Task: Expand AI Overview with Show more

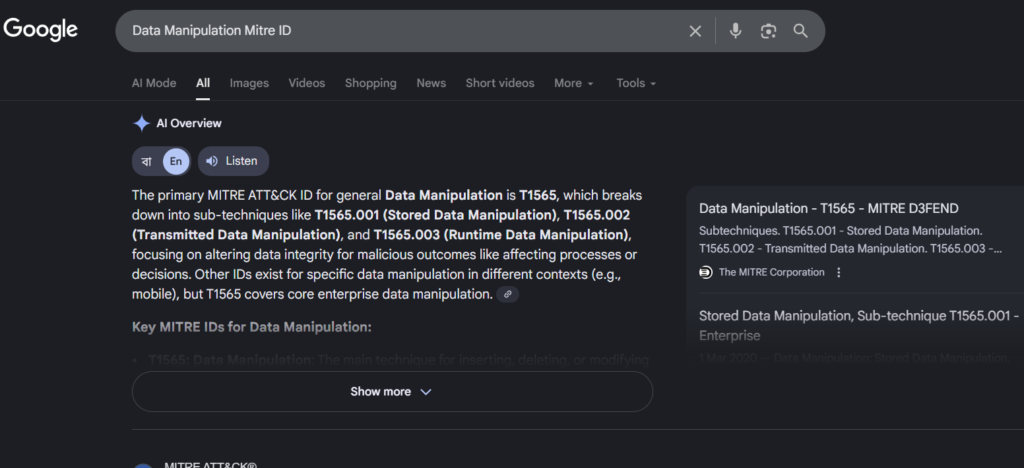Action: coord(391,392)
